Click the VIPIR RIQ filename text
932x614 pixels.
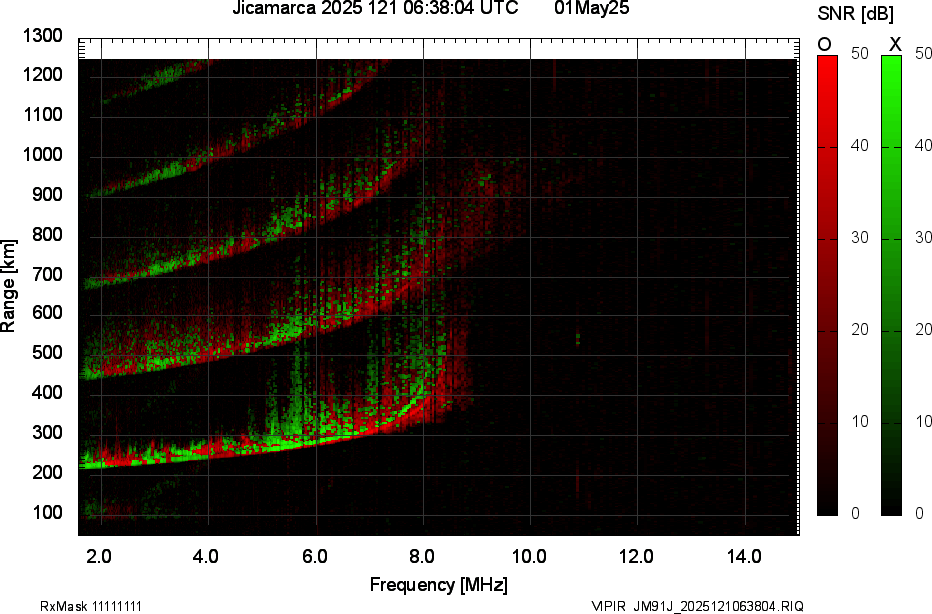click(x=697, y=606)
